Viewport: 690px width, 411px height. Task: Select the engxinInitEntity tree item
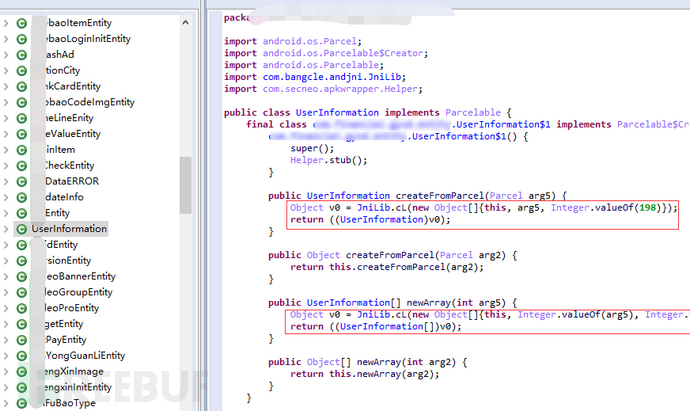pyautogui.click(x=78, y=387)
